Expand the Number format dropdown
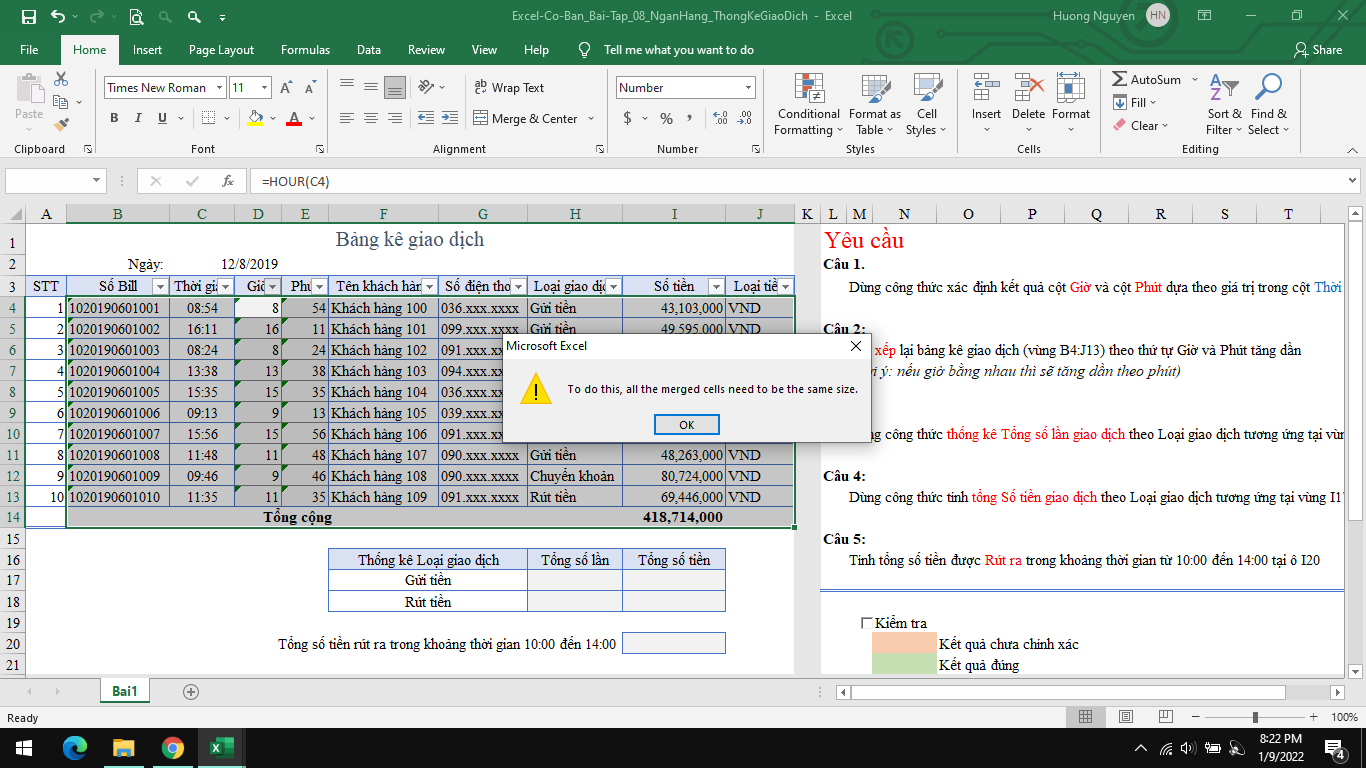 click(748, 88)
